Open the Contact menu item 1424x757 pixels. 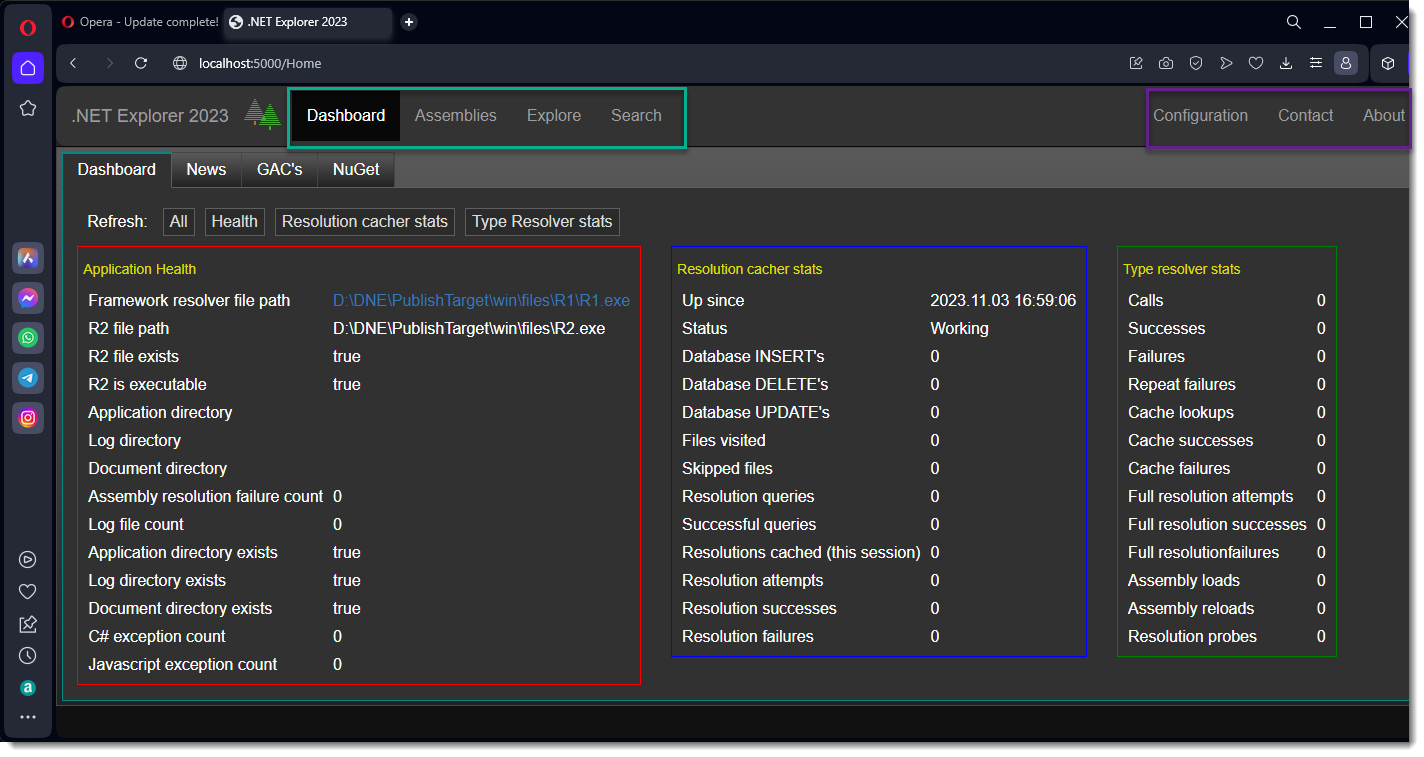tap(1305, 116)
